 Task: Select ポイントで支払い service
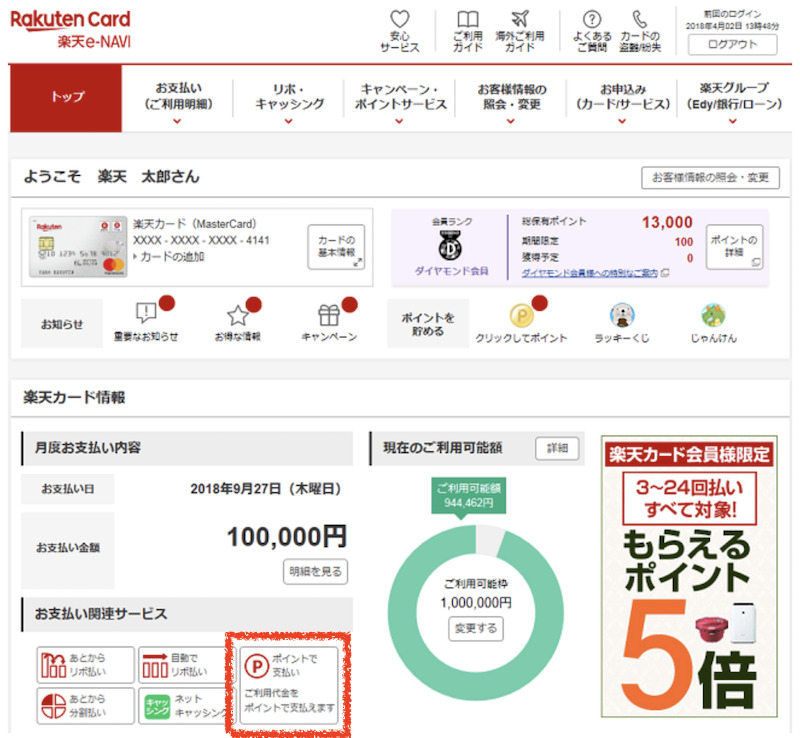(x=289, y=685)
